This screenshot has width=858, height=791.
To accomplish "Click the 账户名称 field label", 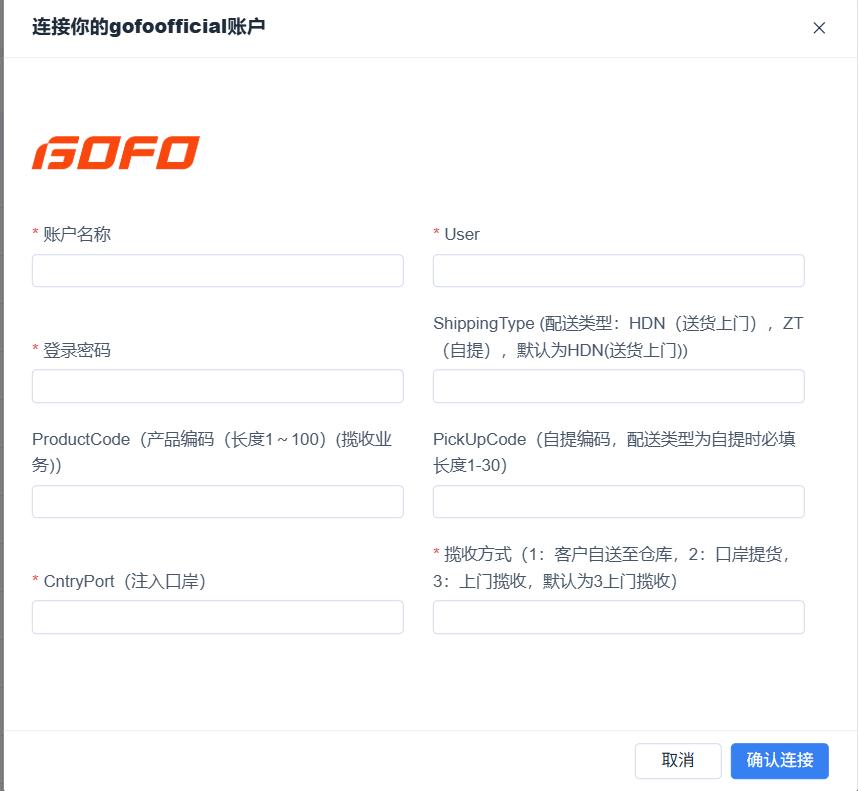I will tap(77, 234).
